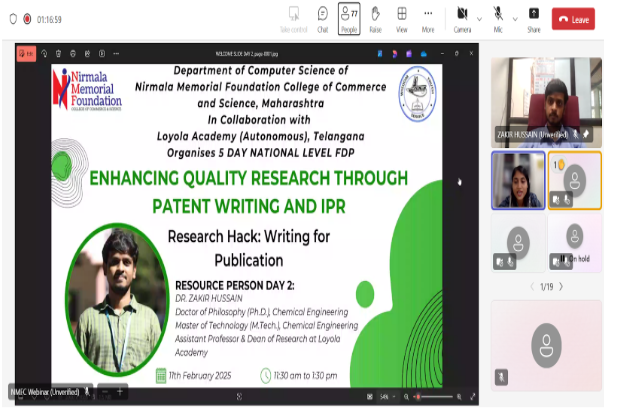Click the shield security icon

tap(13, 19)
